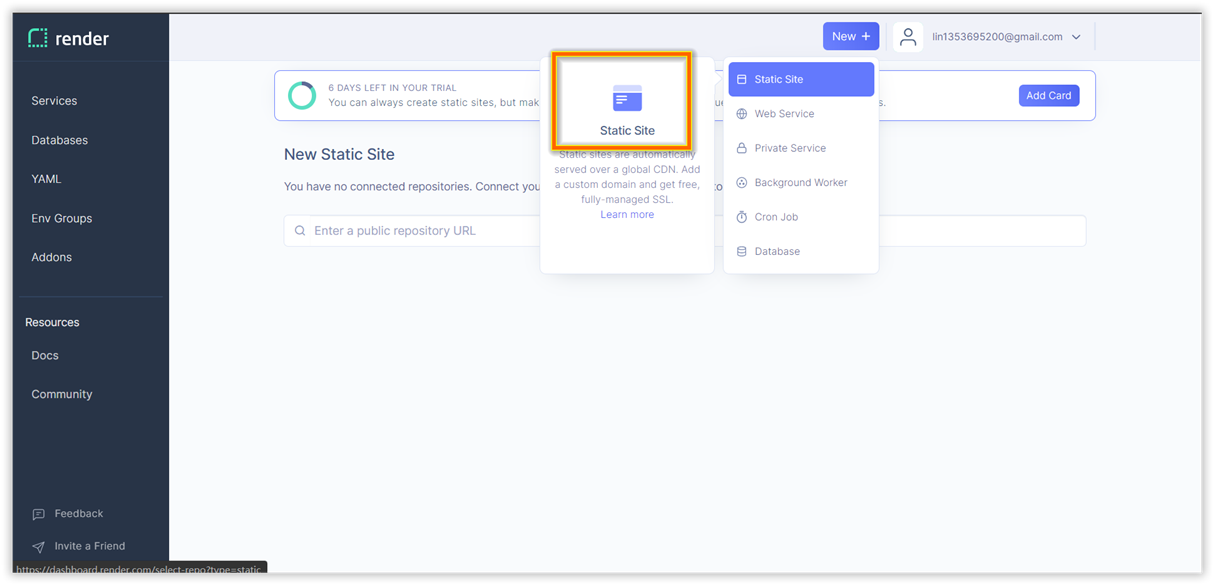Expand the account email dropdown chevron

pos(1076,37)
